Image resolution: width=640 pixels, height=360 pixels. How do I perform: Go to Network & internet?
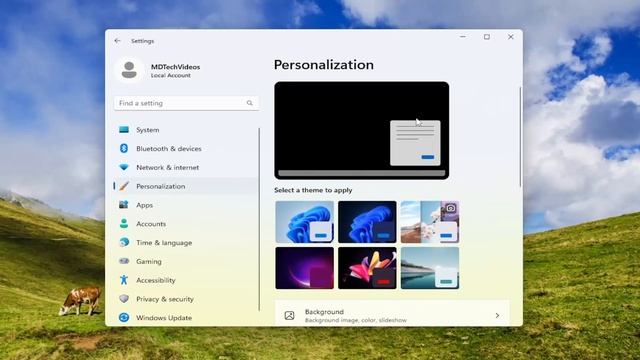pos(186,167)
